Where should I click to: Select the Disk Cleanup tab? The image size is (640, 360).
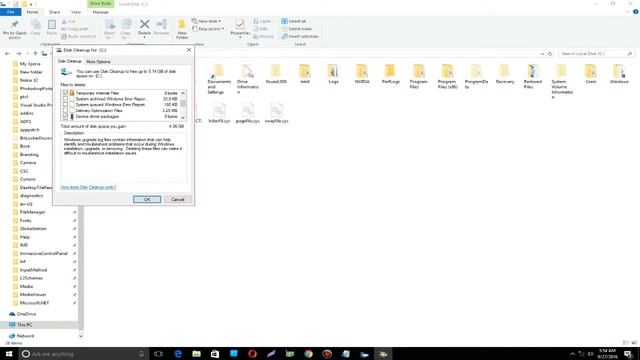coord(69,61)
